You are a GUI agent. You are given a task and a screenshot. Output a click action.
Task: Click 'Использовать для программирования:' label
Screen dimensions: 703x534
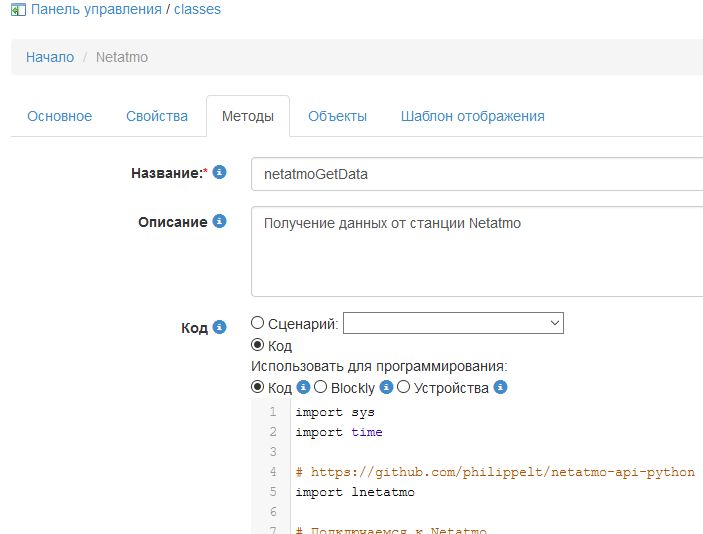tap(379, 366)
